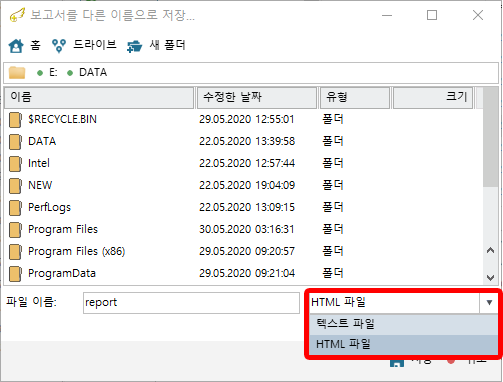
Task: Select the ProgramData name text
Action: 62,274
